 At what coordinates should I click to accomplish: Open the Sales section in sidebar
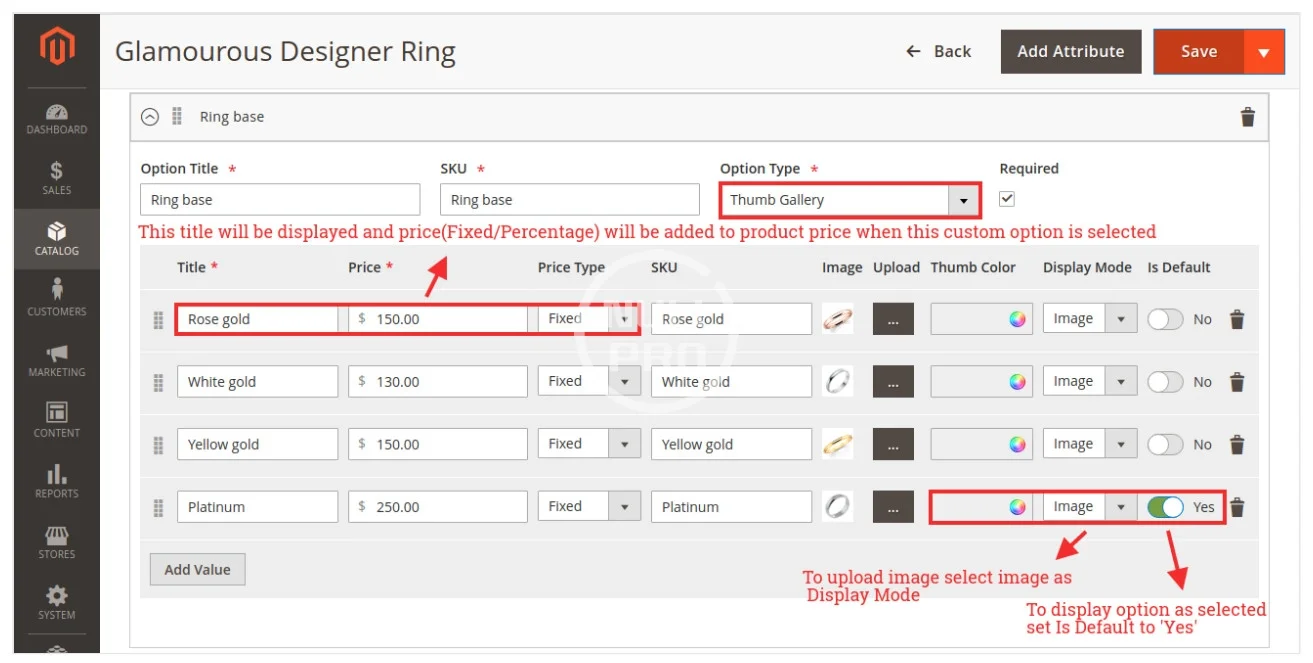(x=57, y=177)
